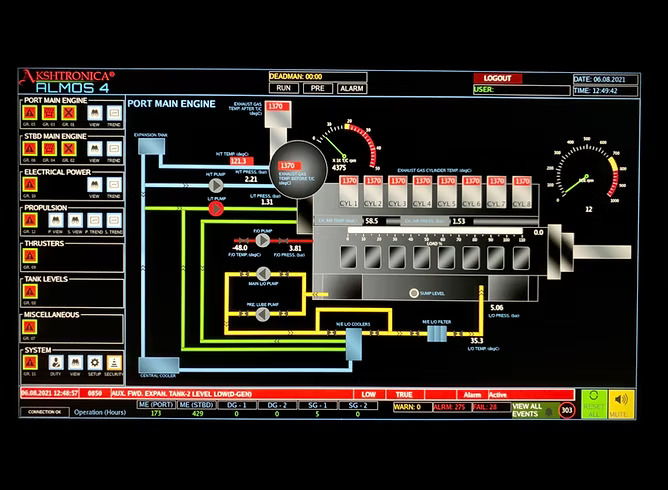Image resolution: width=668 pixels, height=490 pixels.
Task: Open STBD Main Engine group GR. 02 X icon
Action: point(69,149)
